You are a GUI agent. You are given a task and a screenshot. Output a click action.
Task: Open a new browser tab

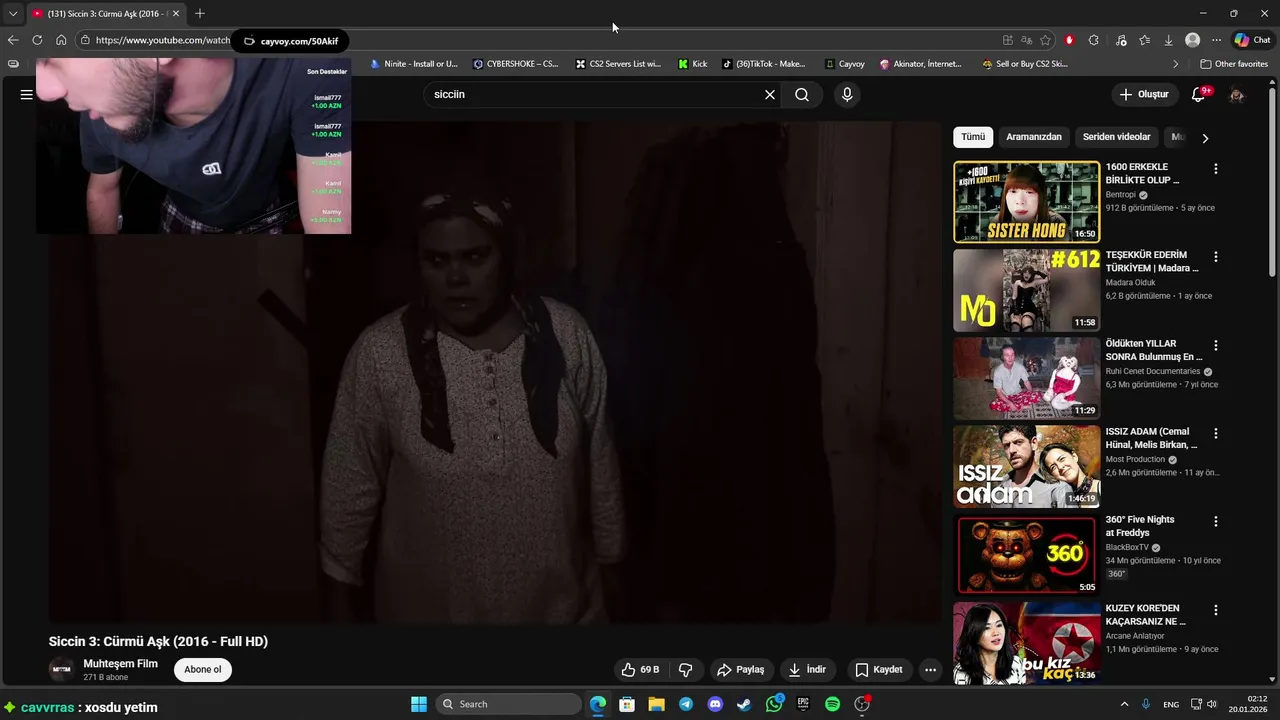point(200,13)
